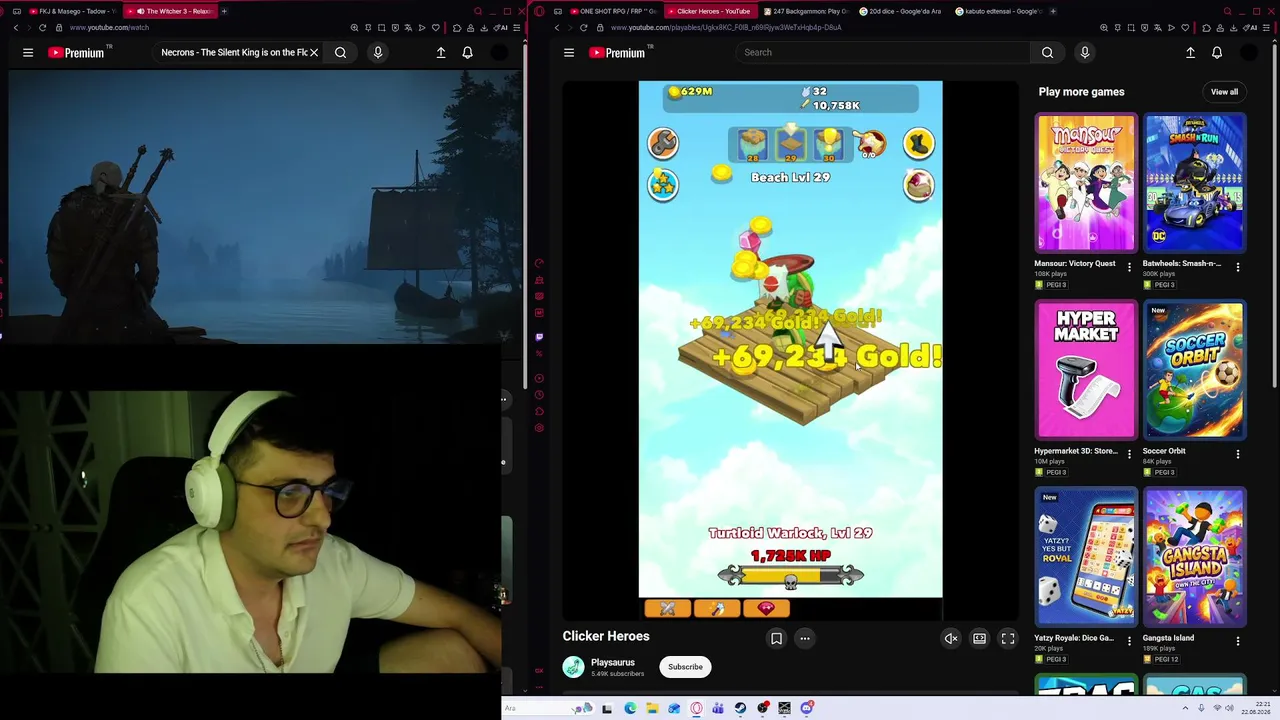
Task: Open the upload icon in right window
Action: (x=1190, y=52)
